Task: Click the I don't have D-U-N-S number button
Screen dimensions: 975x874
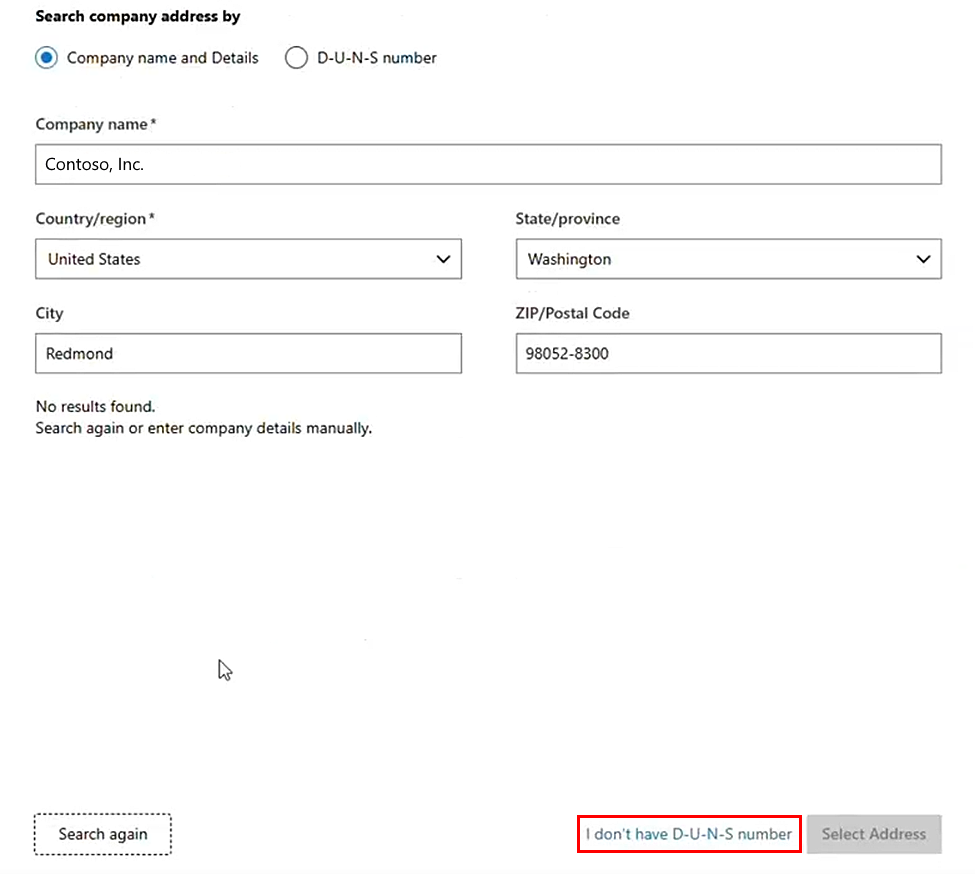Action: [688, 834]
